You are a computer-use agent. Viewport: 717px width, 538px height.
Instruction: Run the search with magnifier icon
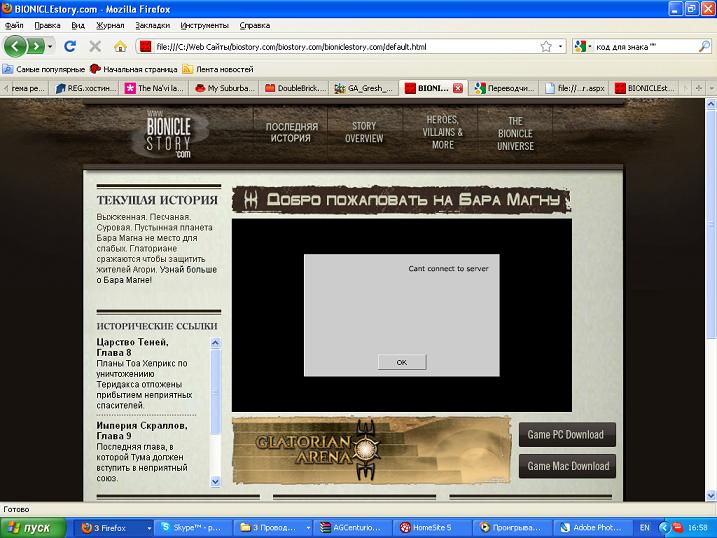[704, 46]
